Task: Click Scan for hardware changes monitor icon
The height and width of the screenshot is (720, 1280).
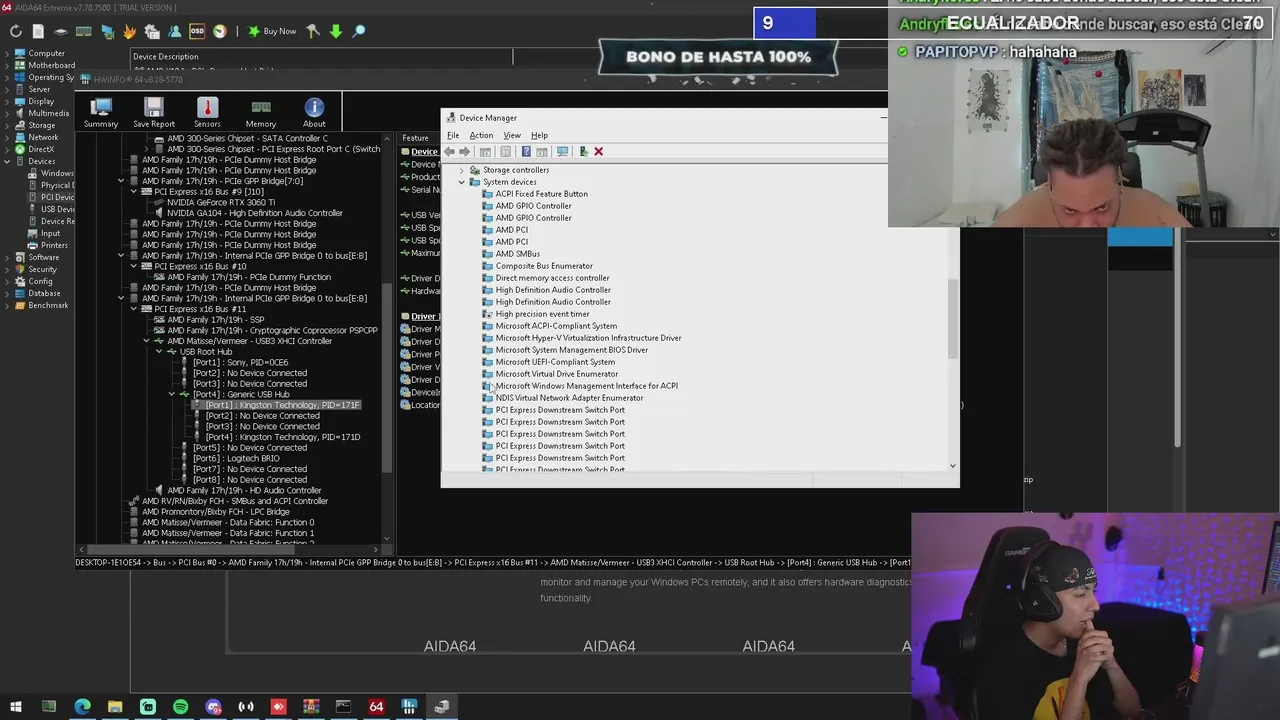Action: click(x=562, y=152)
